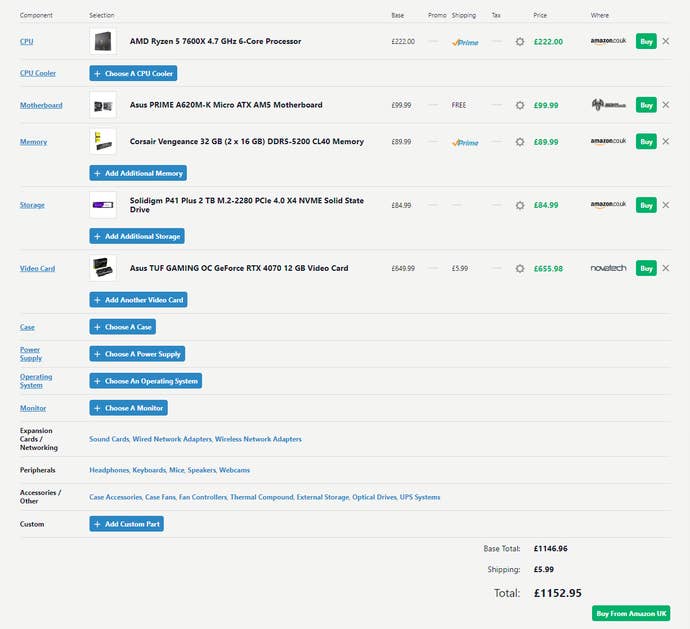Remove the Corsair Vengeance memory
The width and height of the screenshot is (690, 629).
(x=666, y=141)
